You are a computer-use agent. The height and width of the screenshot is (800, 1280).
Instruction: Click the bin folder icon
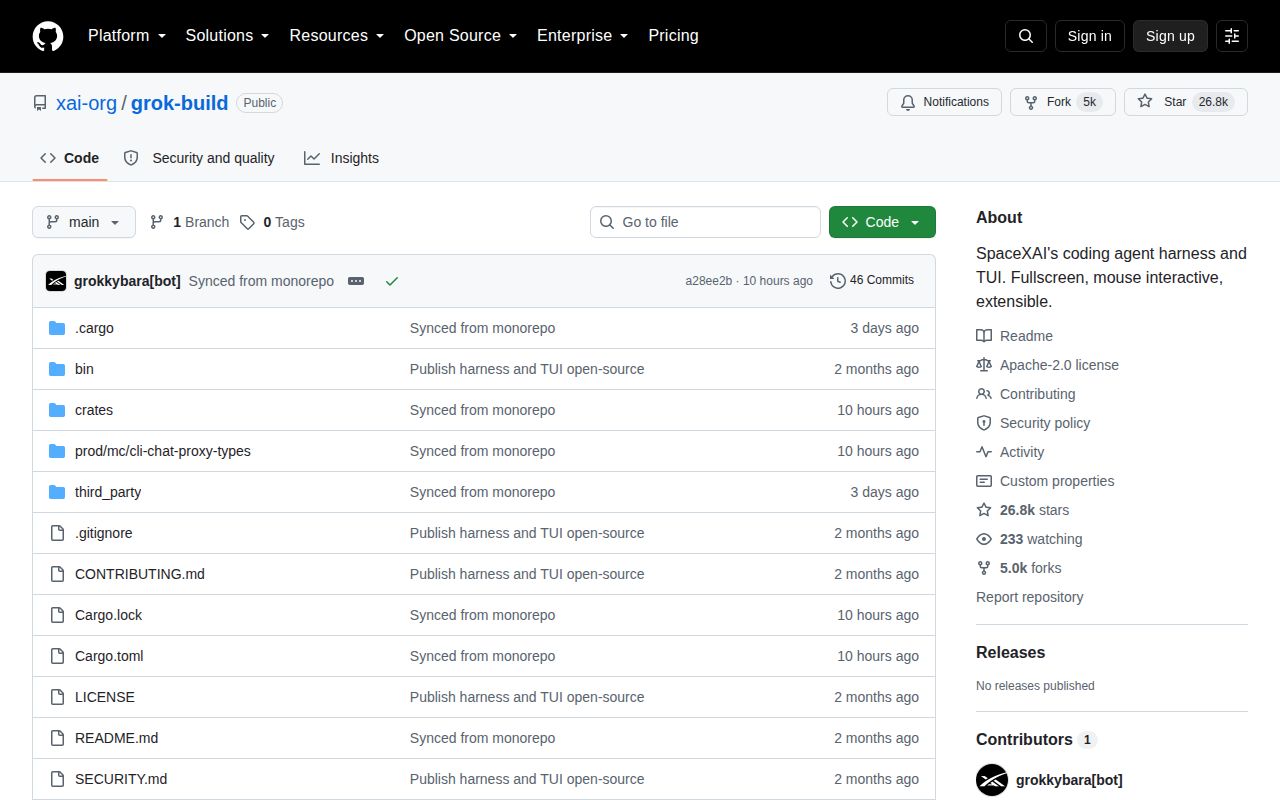57,369
